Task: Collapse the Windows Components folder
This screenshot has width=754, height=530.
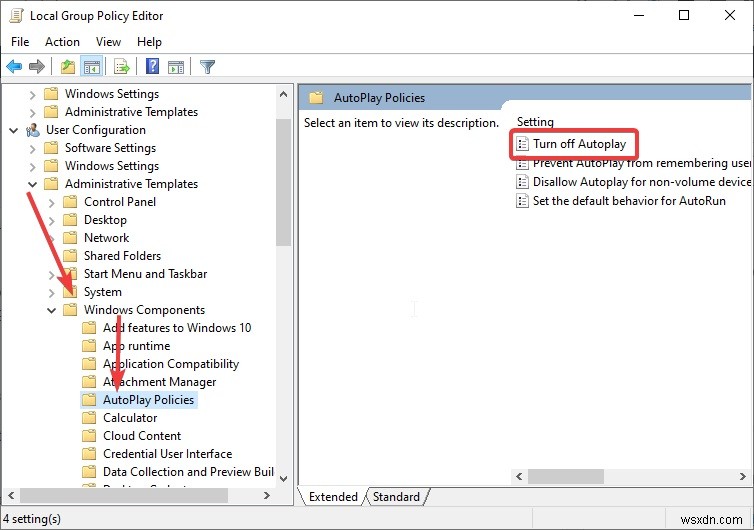Action: click(51, 310)
